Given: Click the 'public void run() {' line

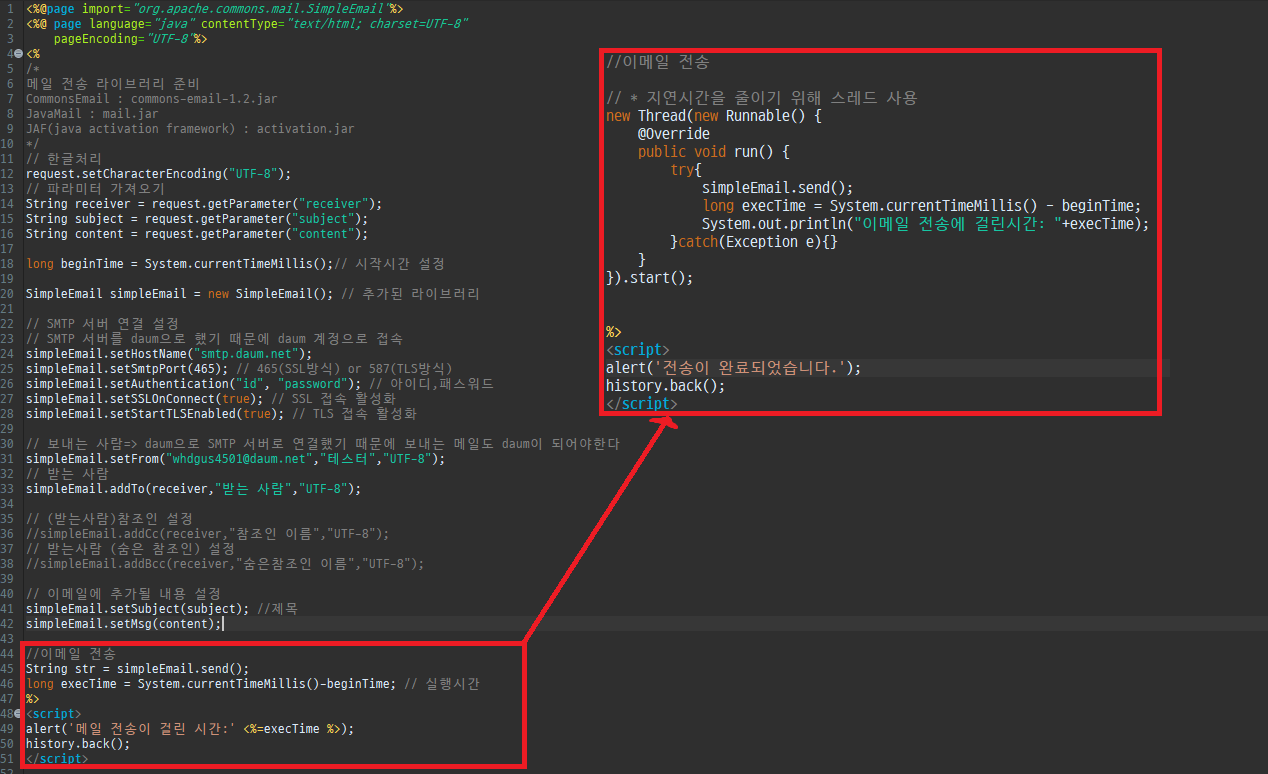Looking at the screenshot, I should click(x=714, y=152).
